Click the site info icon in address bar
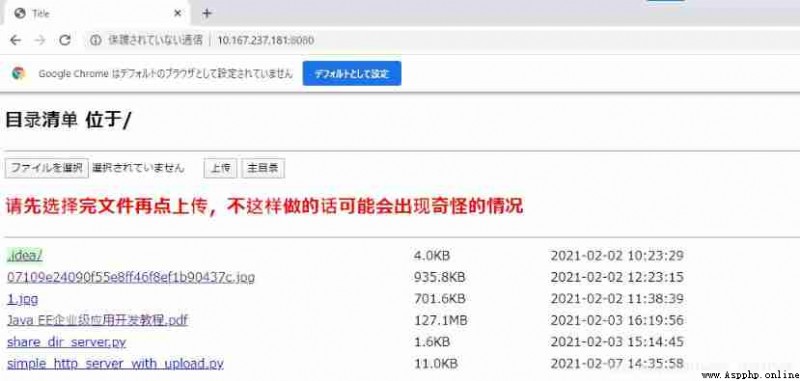800x381 pixels. point(95,40)
